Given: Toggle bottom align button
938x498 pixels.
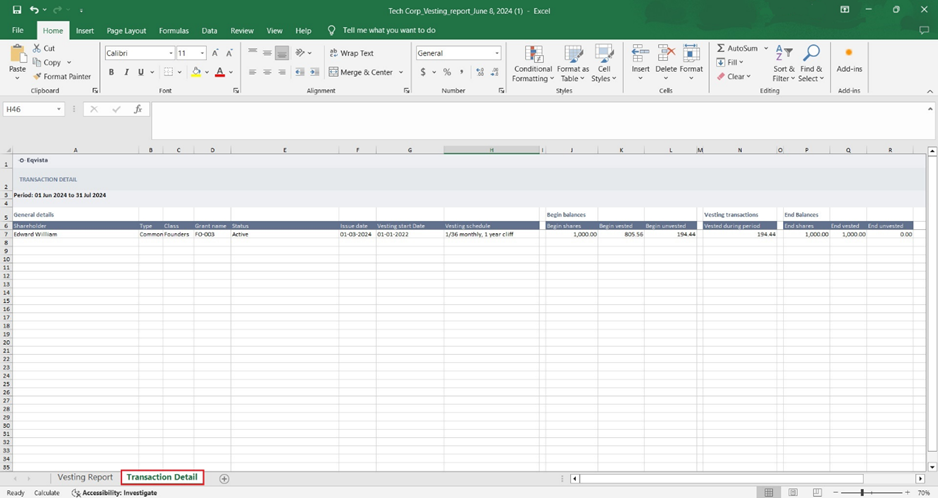Looking at the screenshot, I should (282, 53).
